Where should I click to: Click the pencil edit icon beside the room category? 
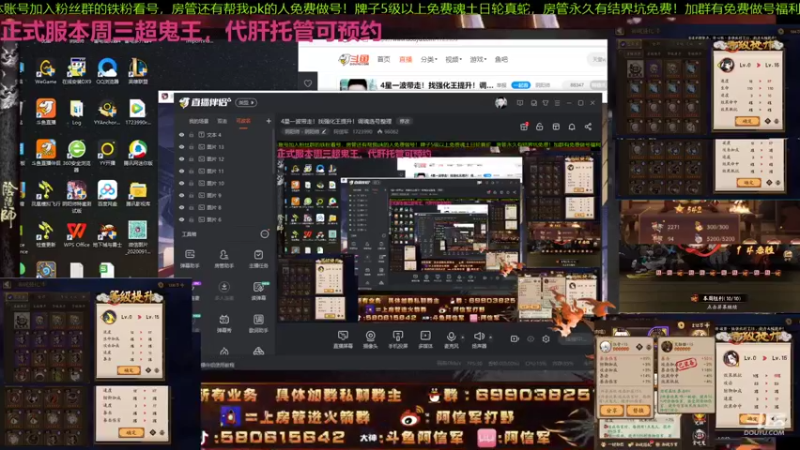(323, 132)
